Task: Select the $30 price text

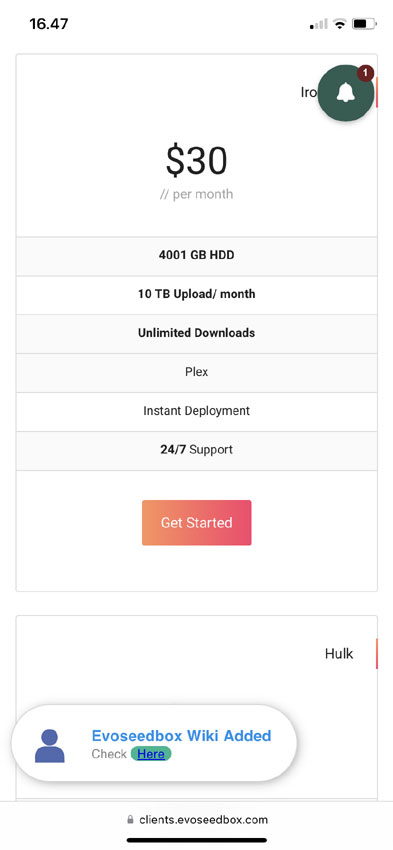Action: point(196,161)
